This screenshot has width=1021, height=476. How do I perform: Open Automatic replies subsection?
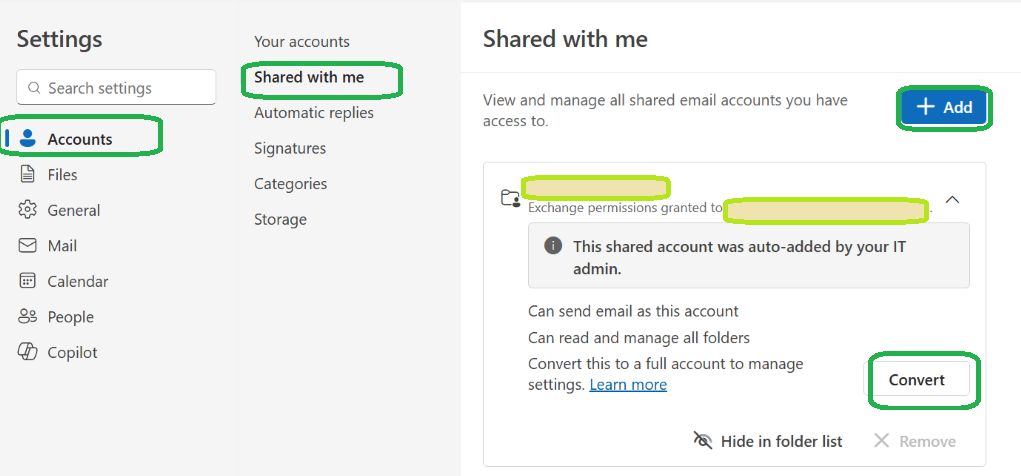314,113
